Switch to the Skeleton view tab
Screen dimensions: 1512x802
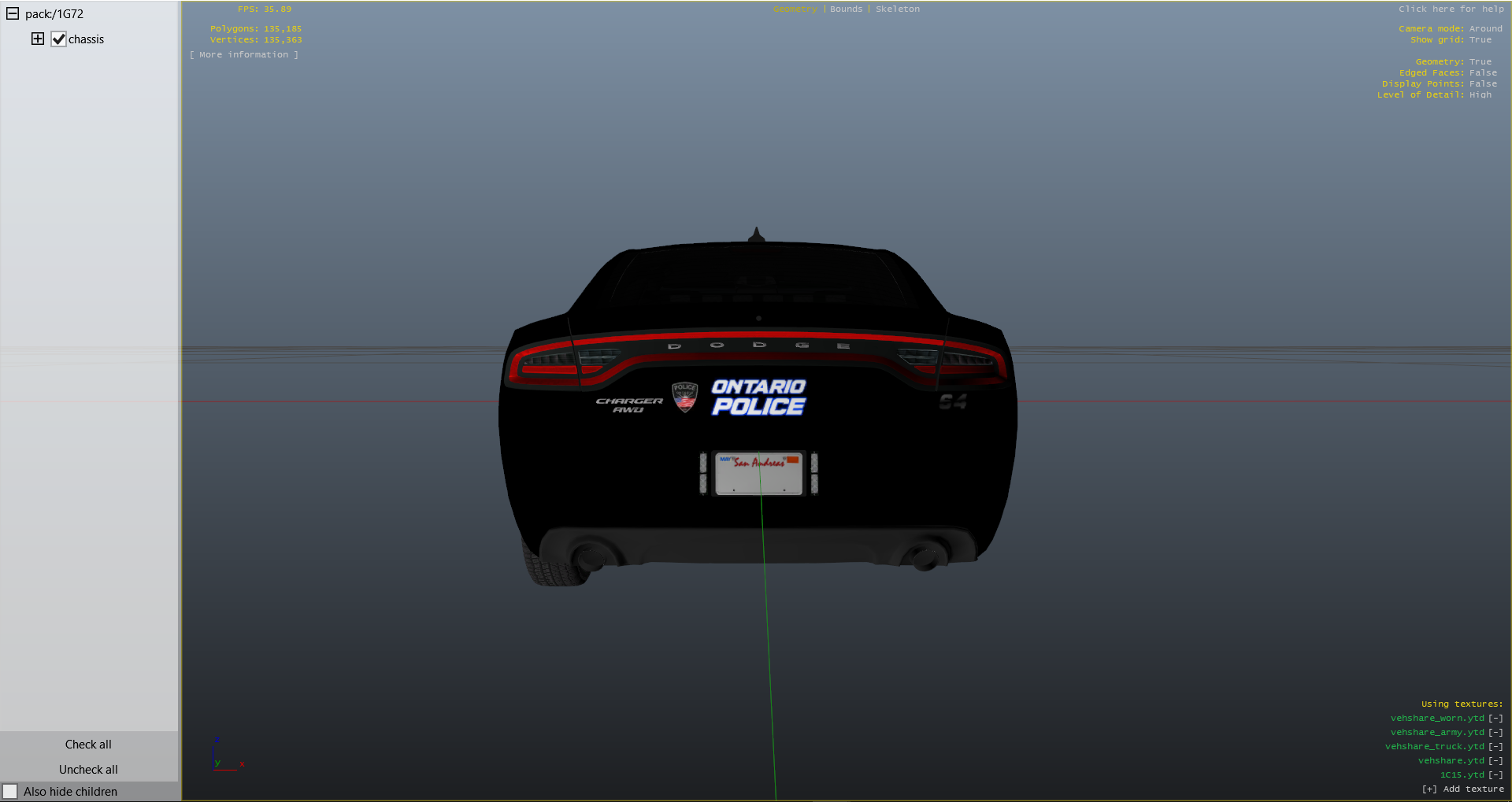point(897,9)
